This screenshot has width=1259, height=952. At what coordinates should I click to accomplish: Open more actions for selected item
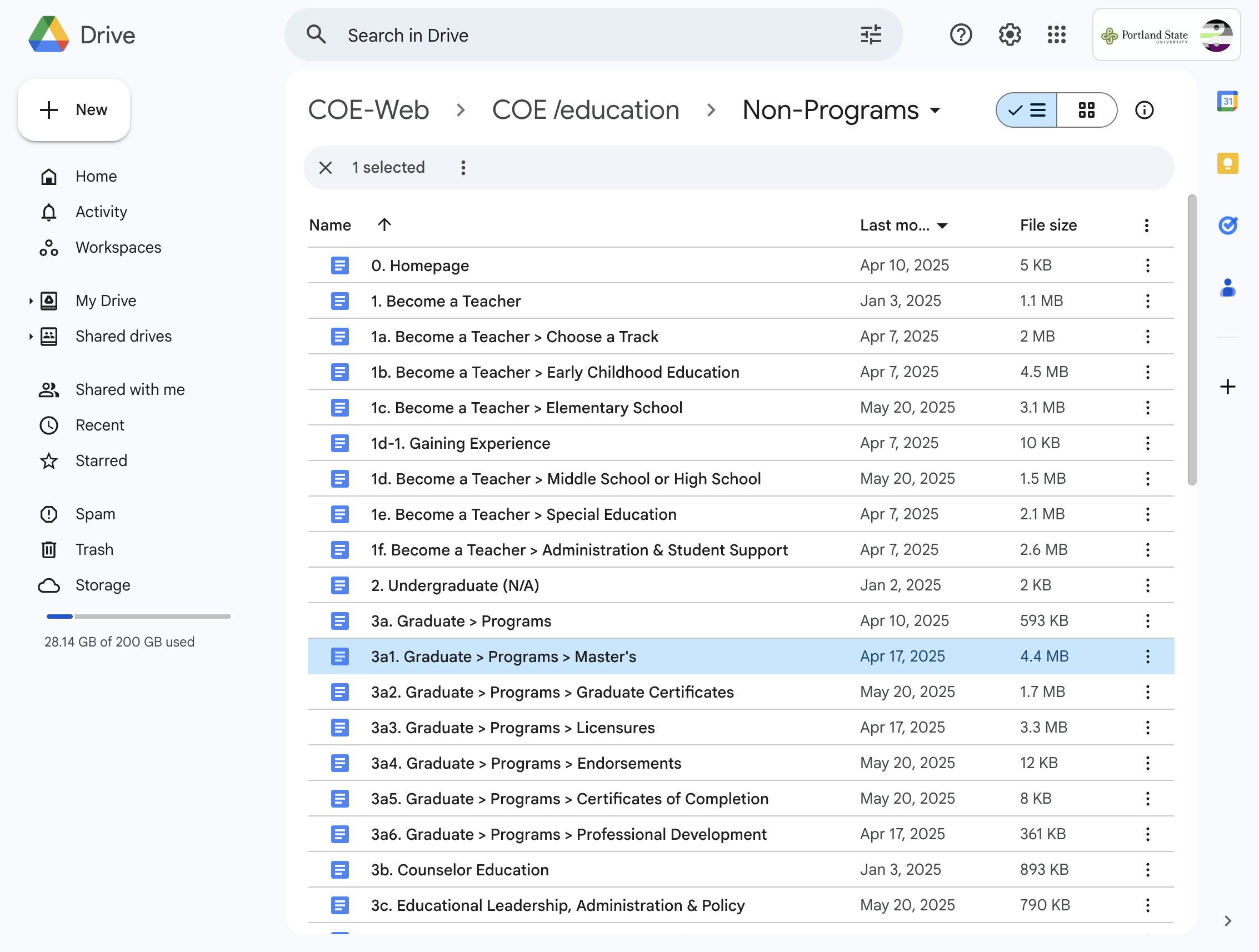point(463,167)
